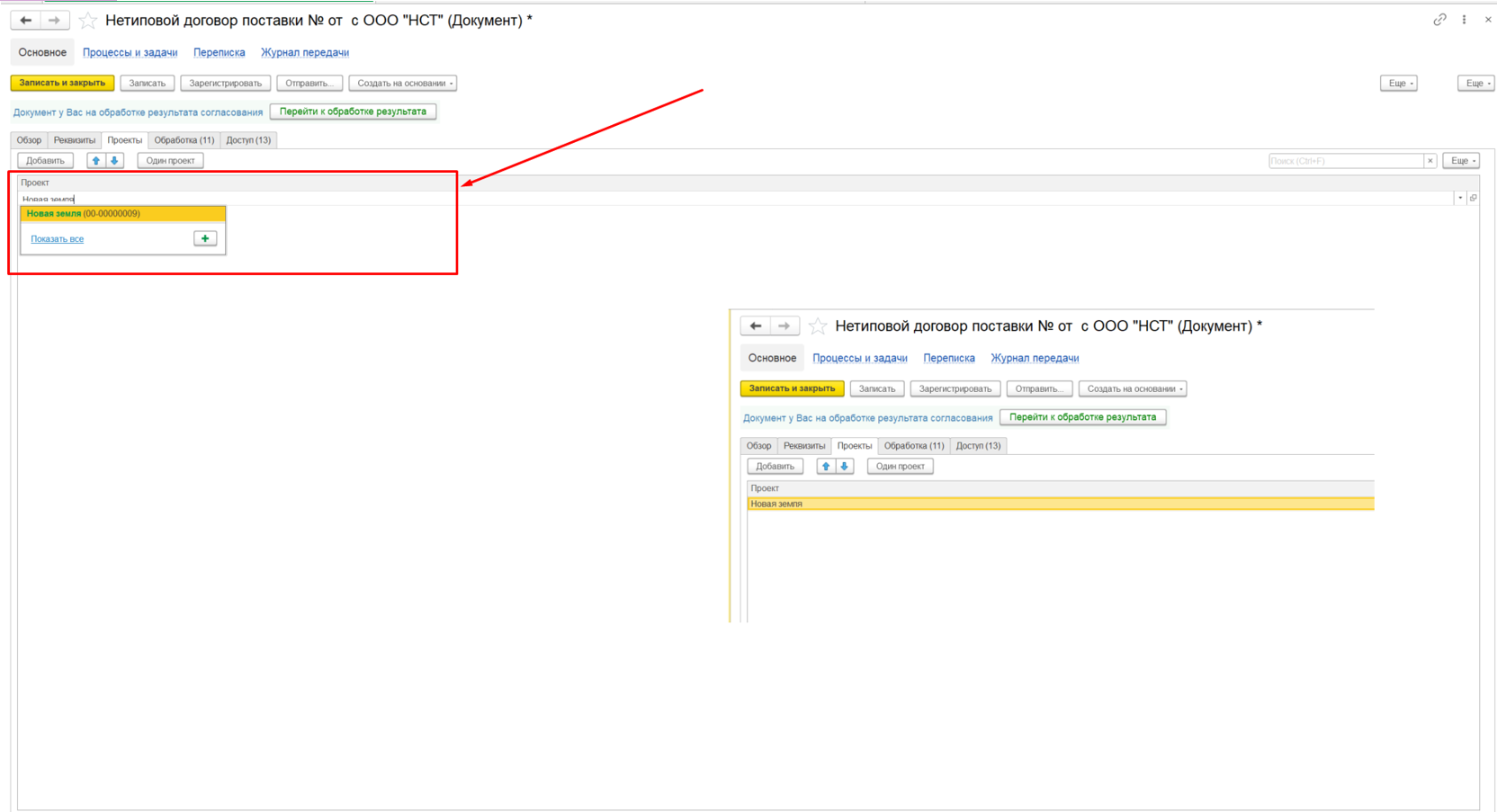Open the Обработка (11) tab
The width and height of the screenshot is (1497, 812).
click(184, 140)
